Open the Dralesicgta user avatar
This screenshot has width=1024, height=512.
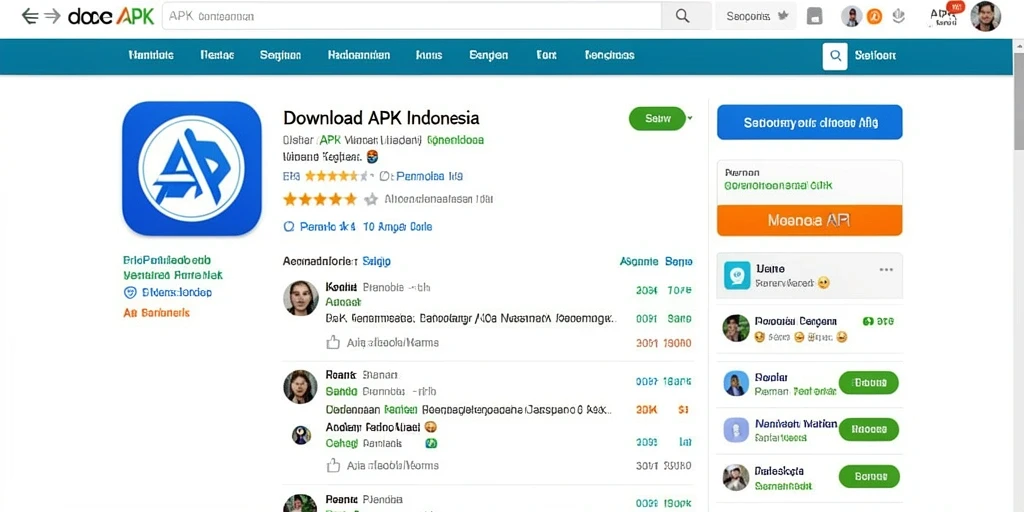[x=736, y=477]
